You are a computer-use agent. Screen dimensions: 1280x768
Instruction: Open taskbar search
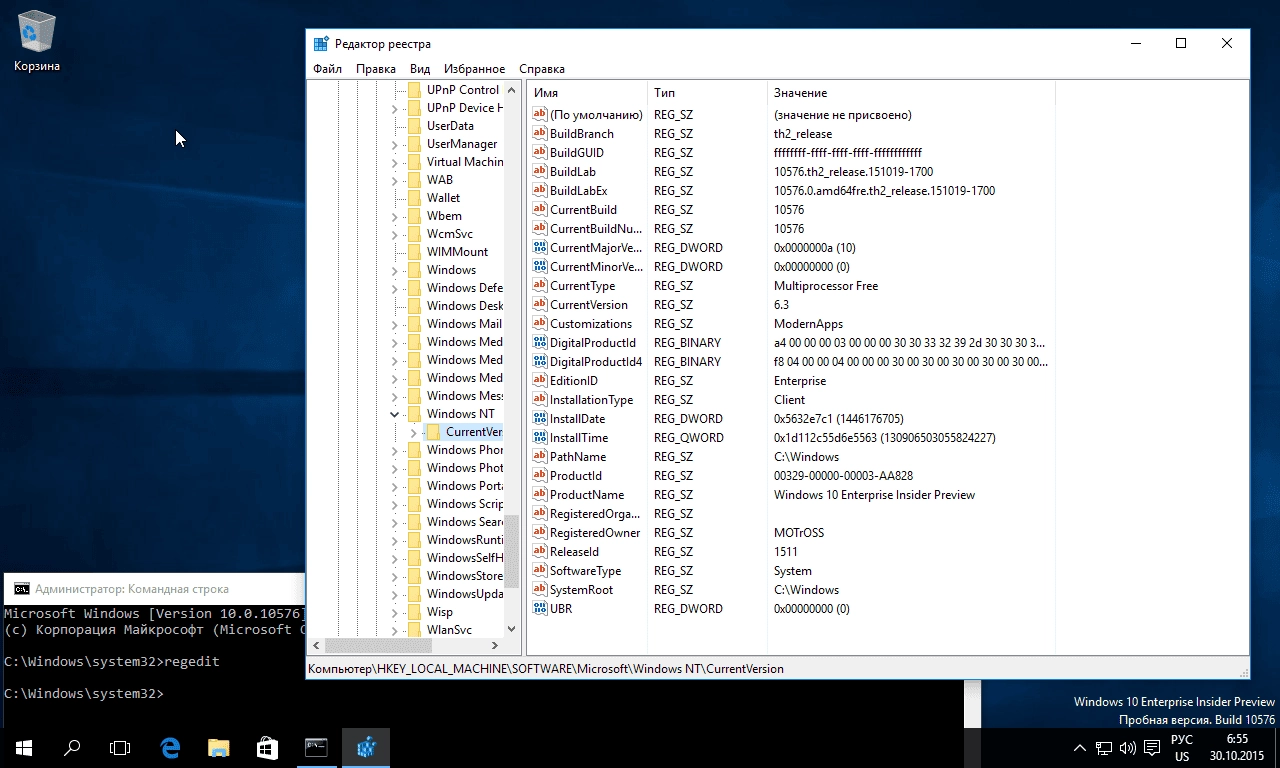[x=72, y=747]
